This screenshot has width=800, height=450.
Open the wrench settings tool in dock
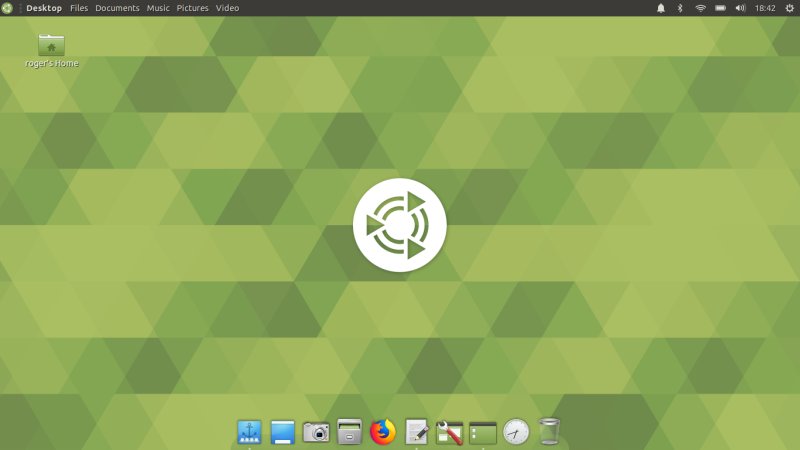point(449,432)
